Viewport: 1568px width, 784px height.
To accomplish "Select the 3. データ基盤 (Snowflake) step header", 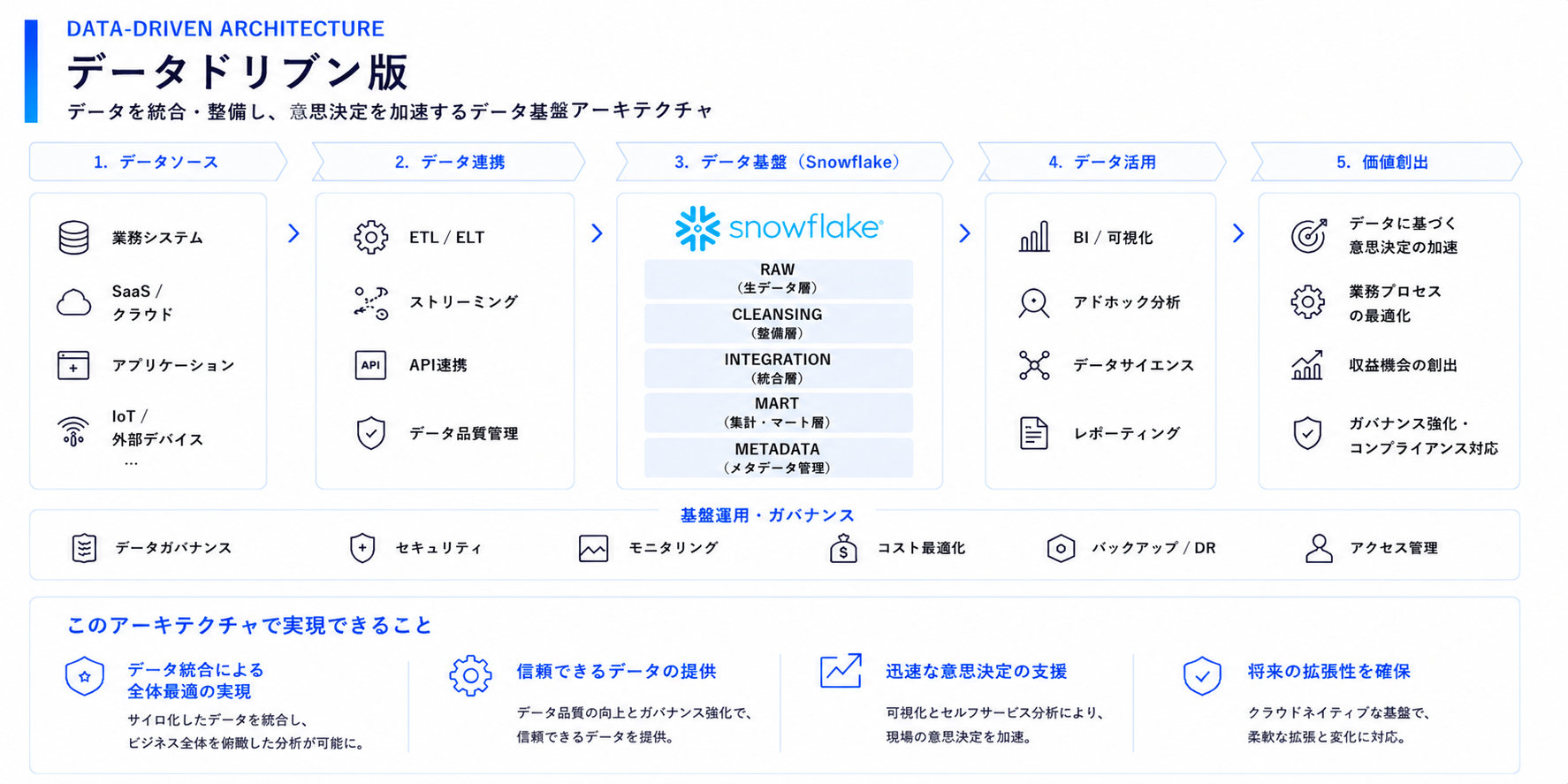I will pyautogui.click(x=785, y=162).
